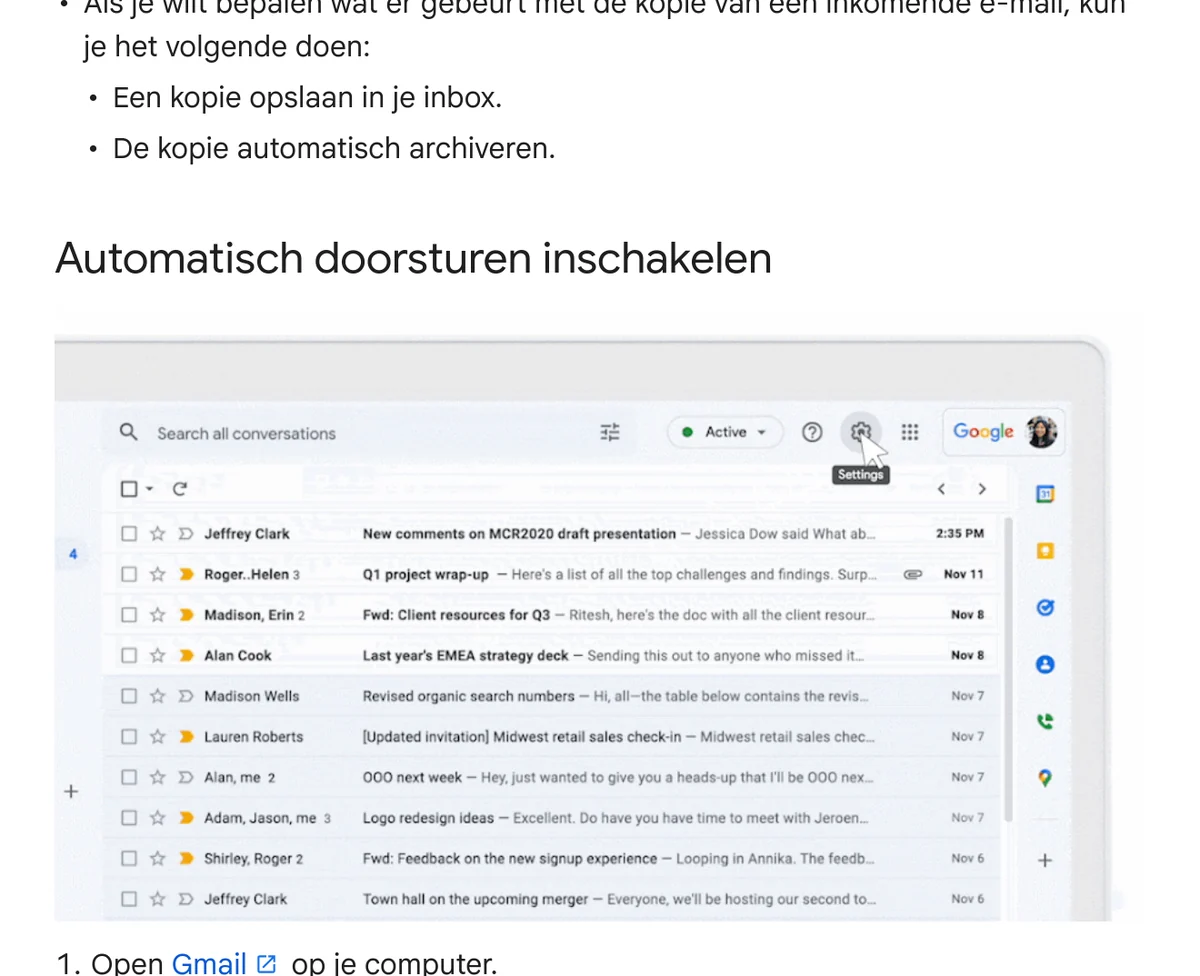Select checkbox for Shirley, Roger email
Viewport: 1200px width, 976px height.
(129, 858)
